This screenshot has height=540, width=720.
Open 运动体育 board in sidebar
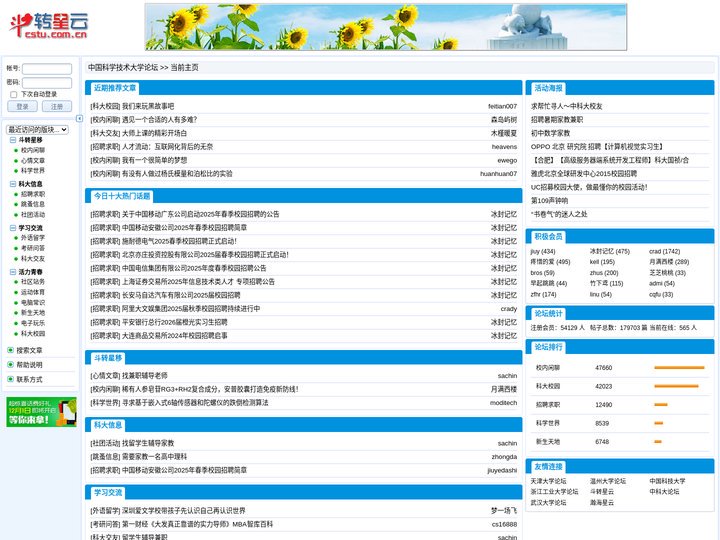point(33,292)
